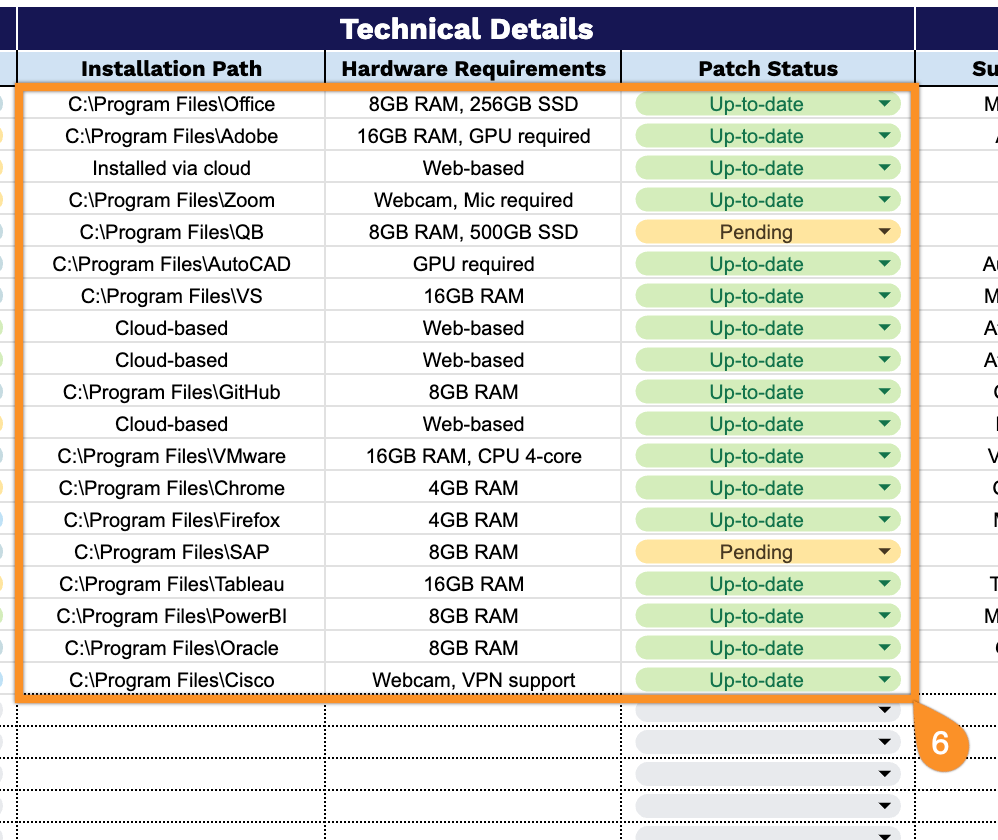Click the 'Webcam, VPN support' cell
Image resolution: width=998 pixels, height=840 pixels.
(473, 680)
